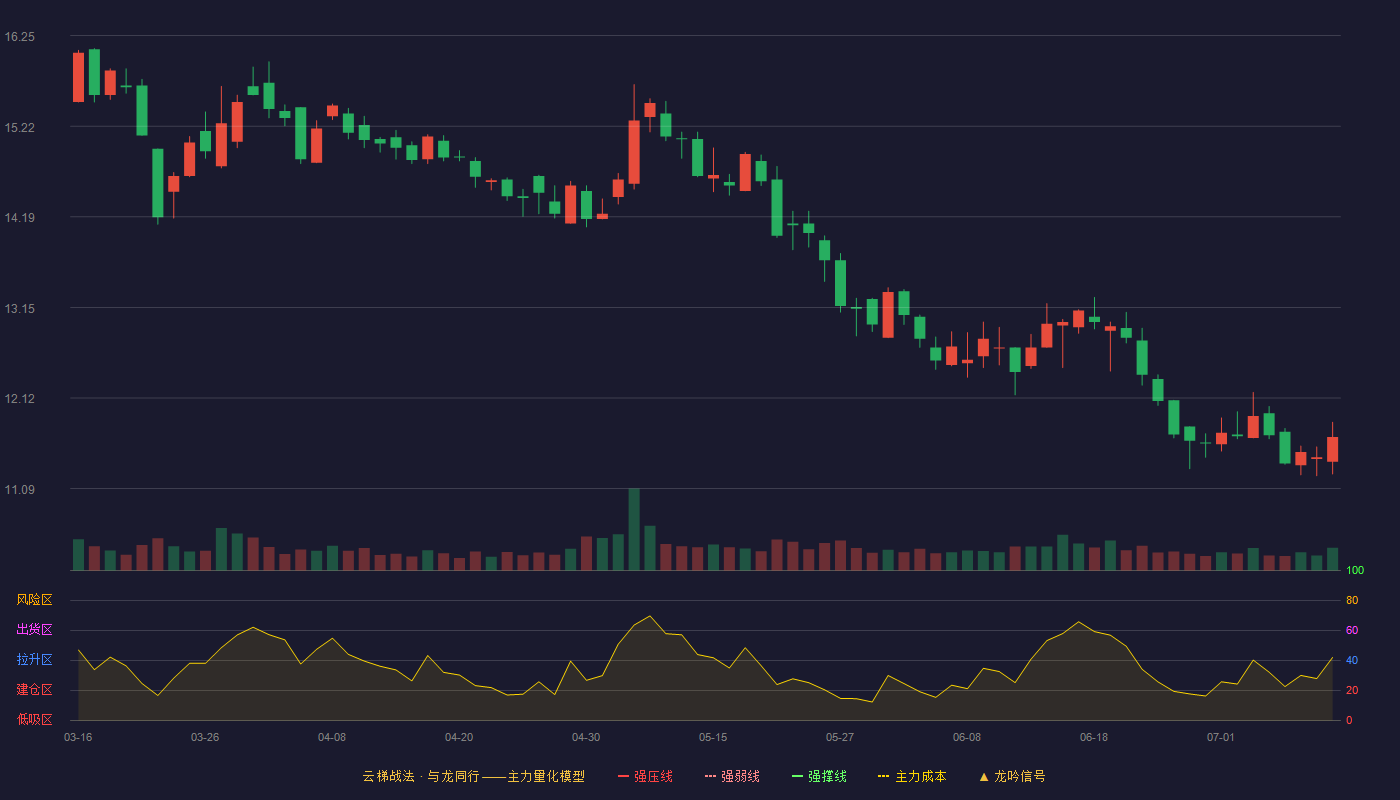Image resolution: width=1400 pixels, height=800 pixels.
Task: Click the 04-30 date label
Action: 586,737
